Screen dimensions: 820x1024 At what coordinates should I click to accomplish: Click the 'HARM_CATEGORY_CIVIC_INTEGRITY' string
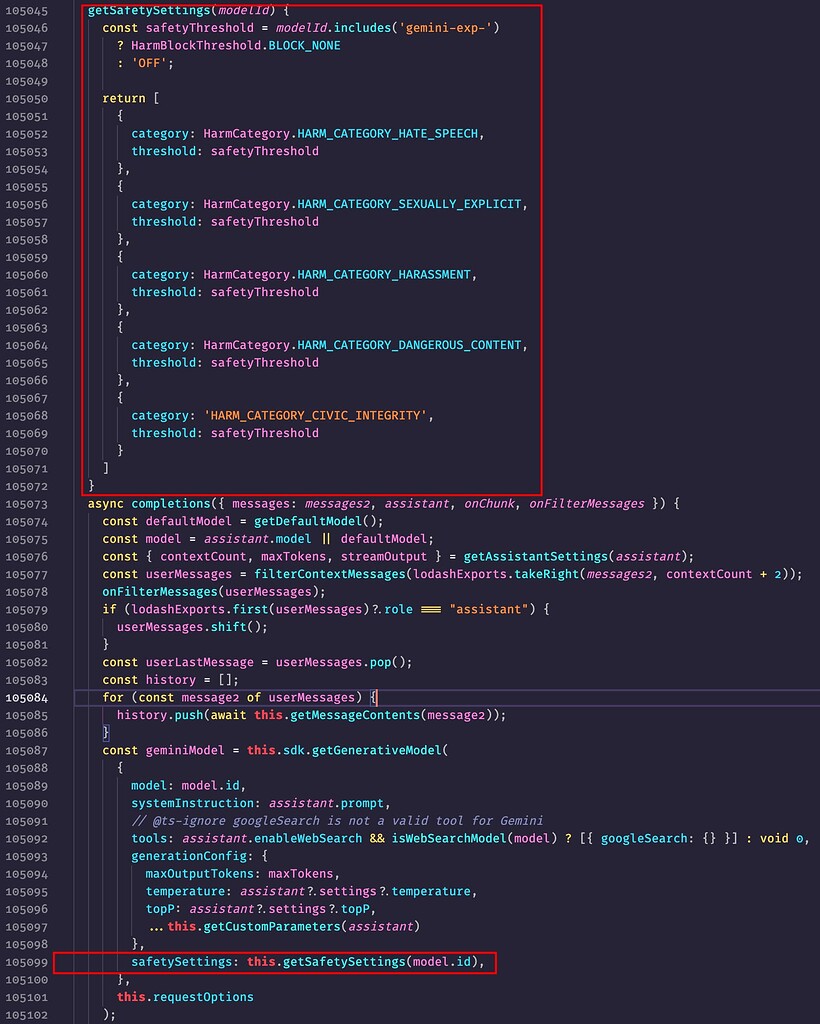(315, 416)
